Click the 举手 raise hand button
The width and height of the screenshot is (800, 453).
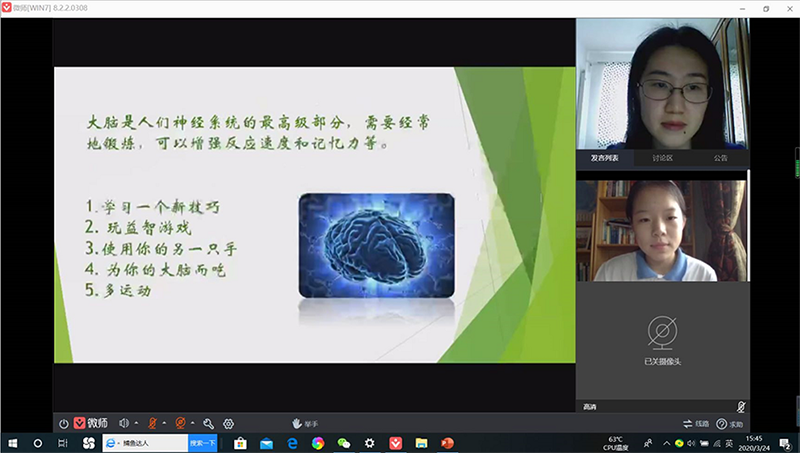pos(304,423)
